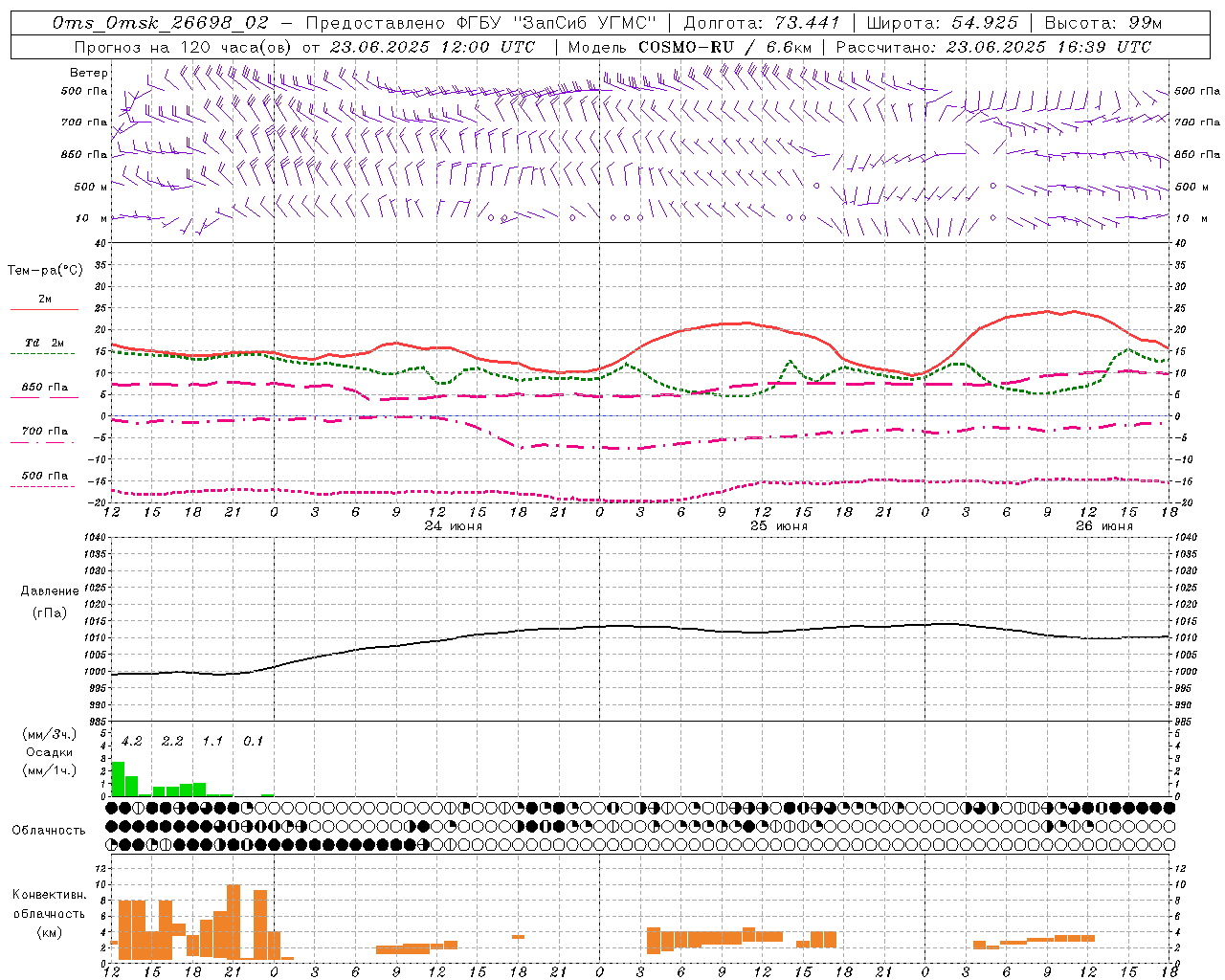Screen dimensions: 1225x980
Task: Click the 0.1 precipitation total
Action: pyautogui.click(x=253, y=741)
